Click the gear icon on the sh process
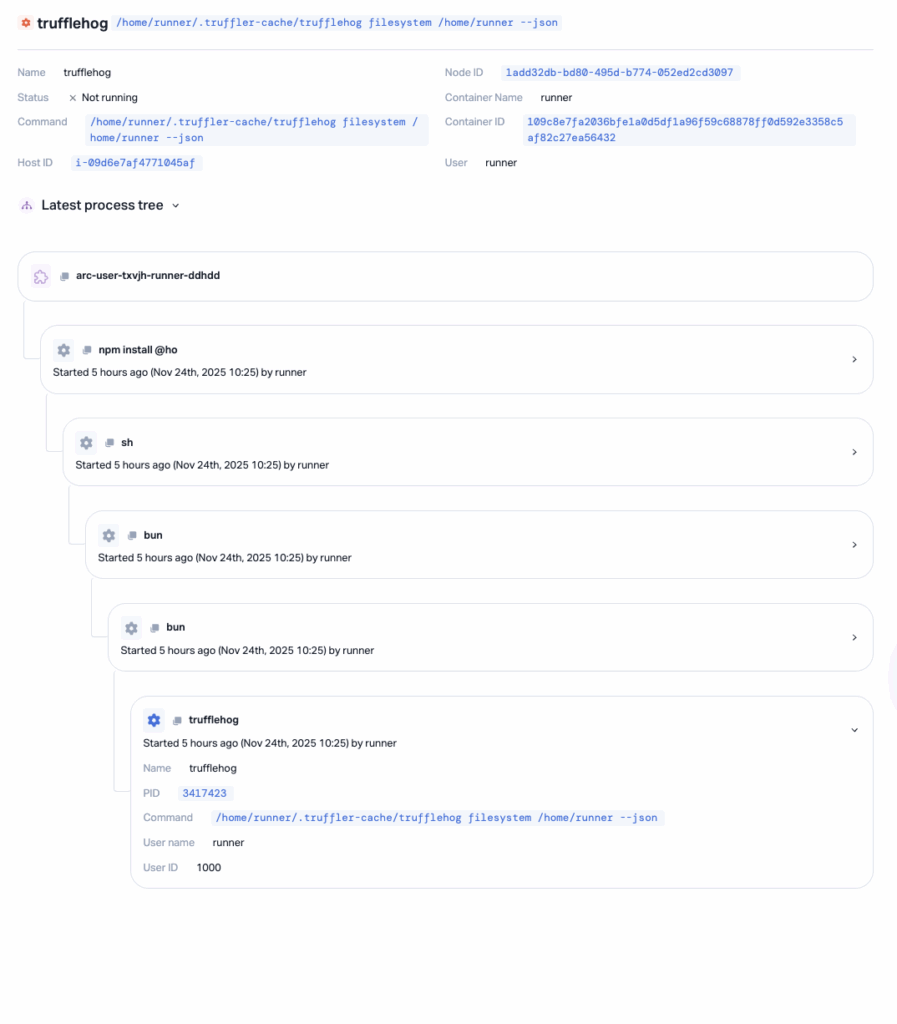 [x=86, y=443]
